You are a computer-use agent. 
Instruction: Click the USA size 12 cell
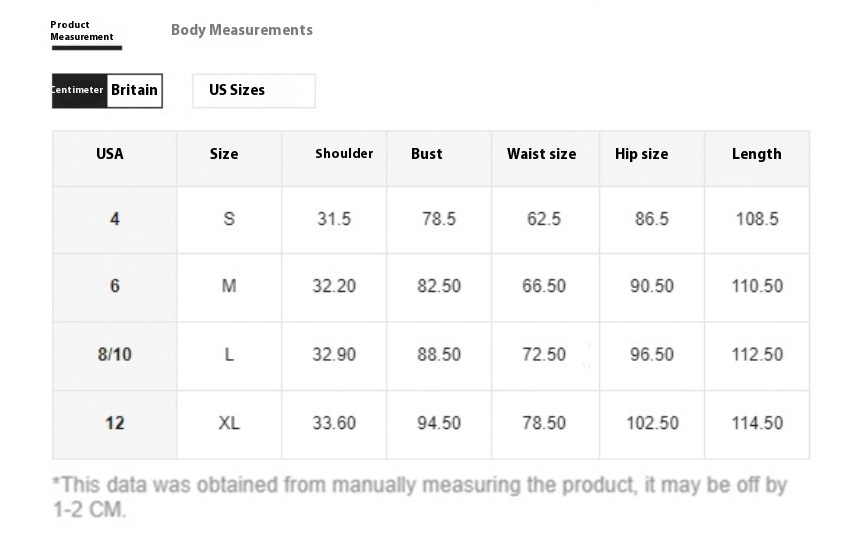point(115,423)
